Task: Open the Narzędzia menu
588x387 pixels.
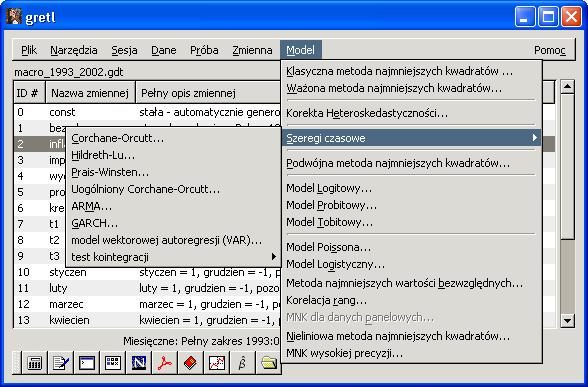Action: (74, 50)
